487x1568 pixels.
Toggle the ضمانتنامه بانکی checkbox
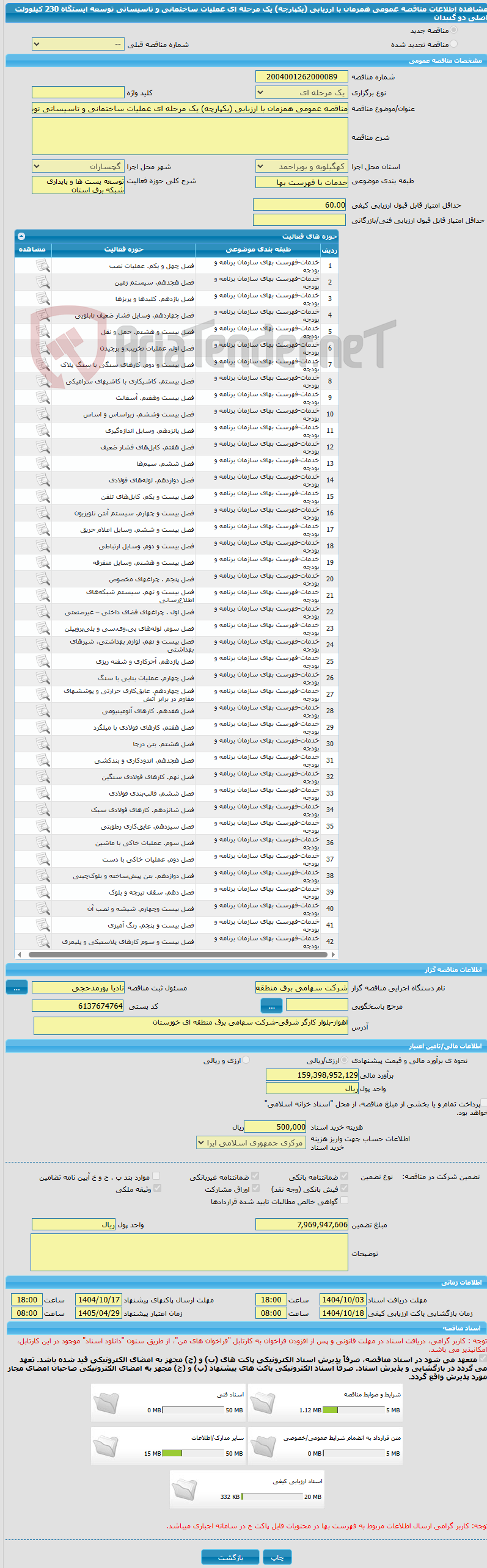pos(344,1176)
